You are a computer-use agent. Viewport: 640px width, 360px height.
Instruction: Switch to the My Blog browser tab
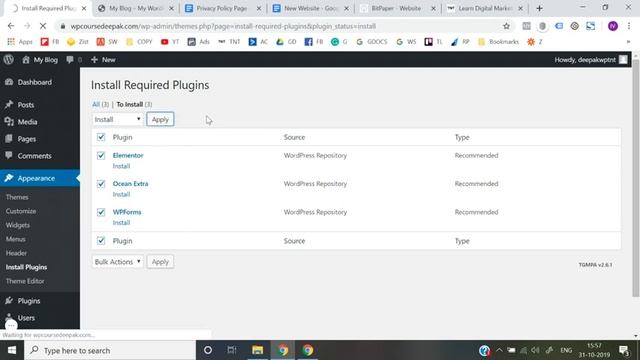136,8
